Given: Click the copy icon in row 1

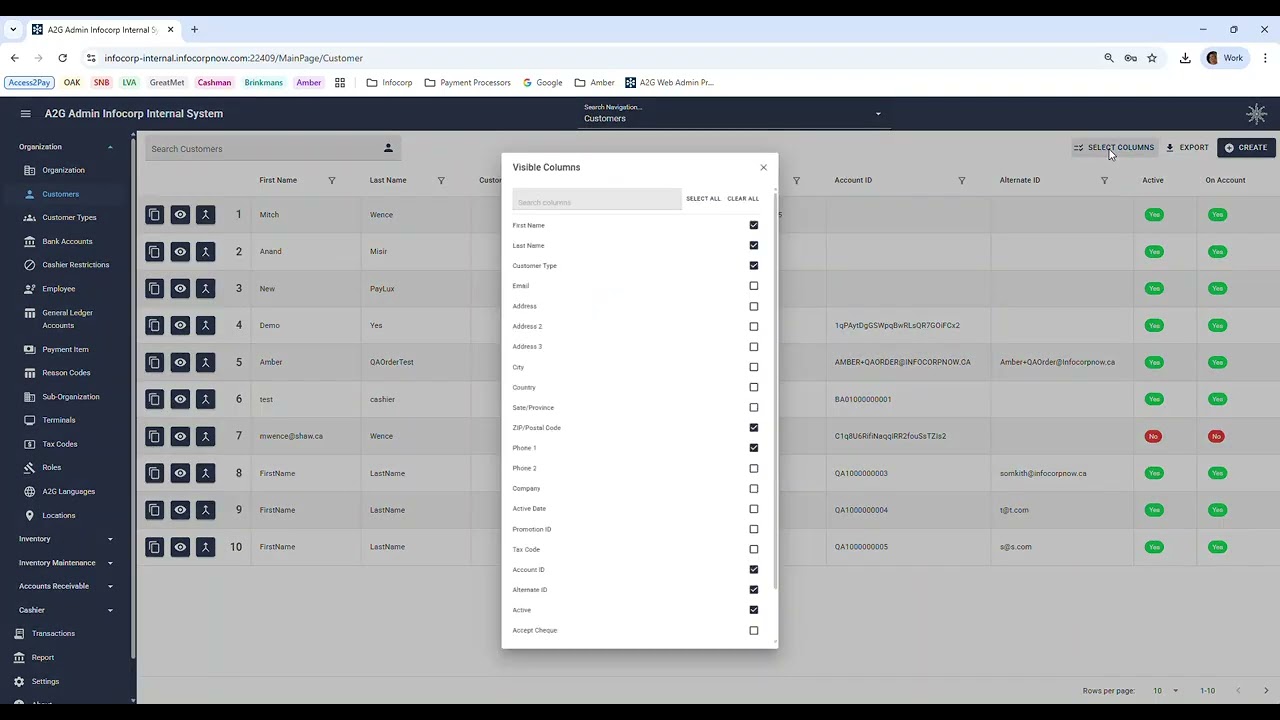Looking at the screenshot, I should (x=154, y=214).
